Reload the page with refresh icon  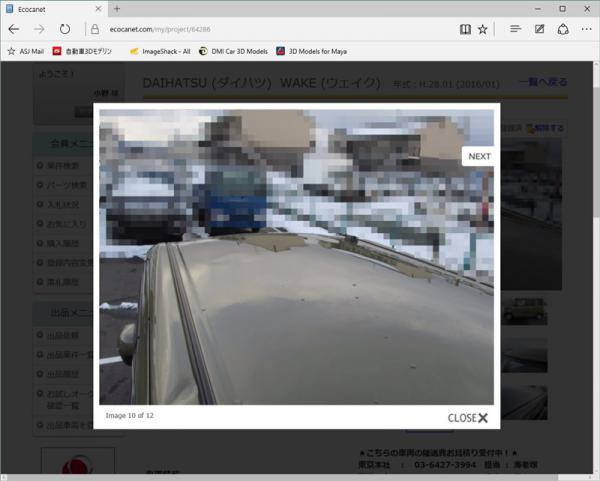click(x=65, y=29)
